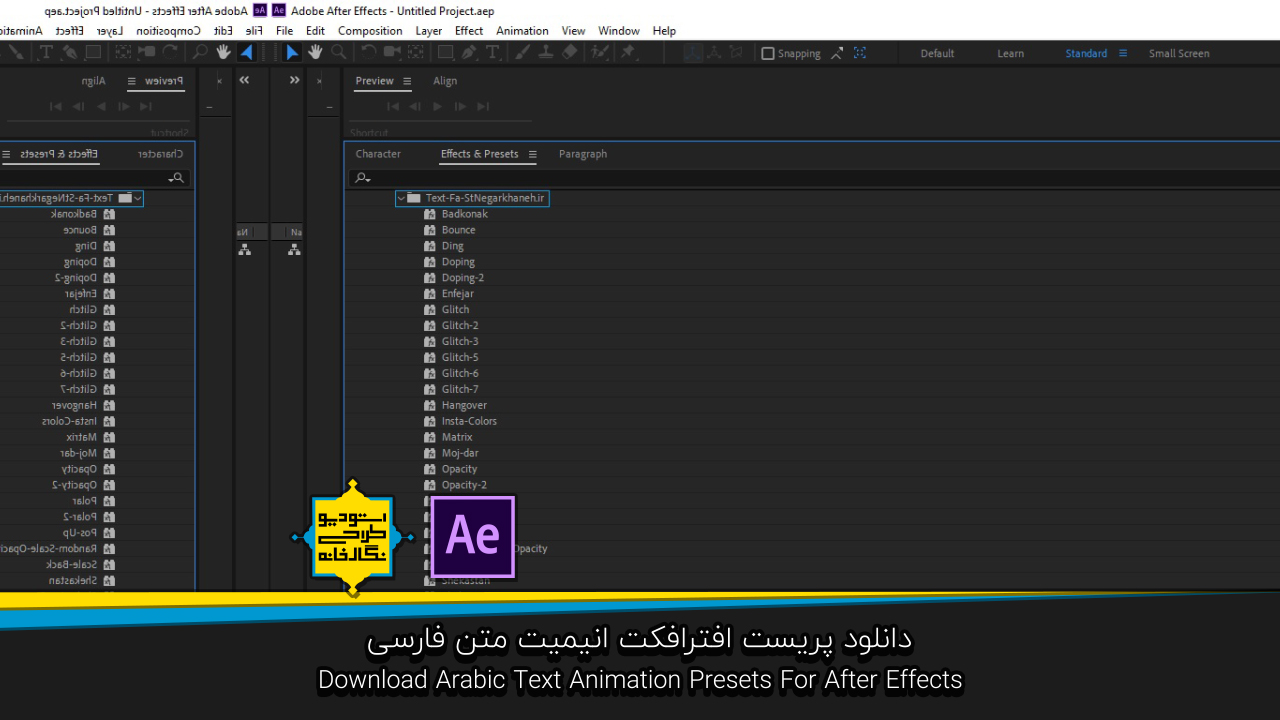1280x720 pixels.
Task: Open the File menu
Action: point(285,31)
